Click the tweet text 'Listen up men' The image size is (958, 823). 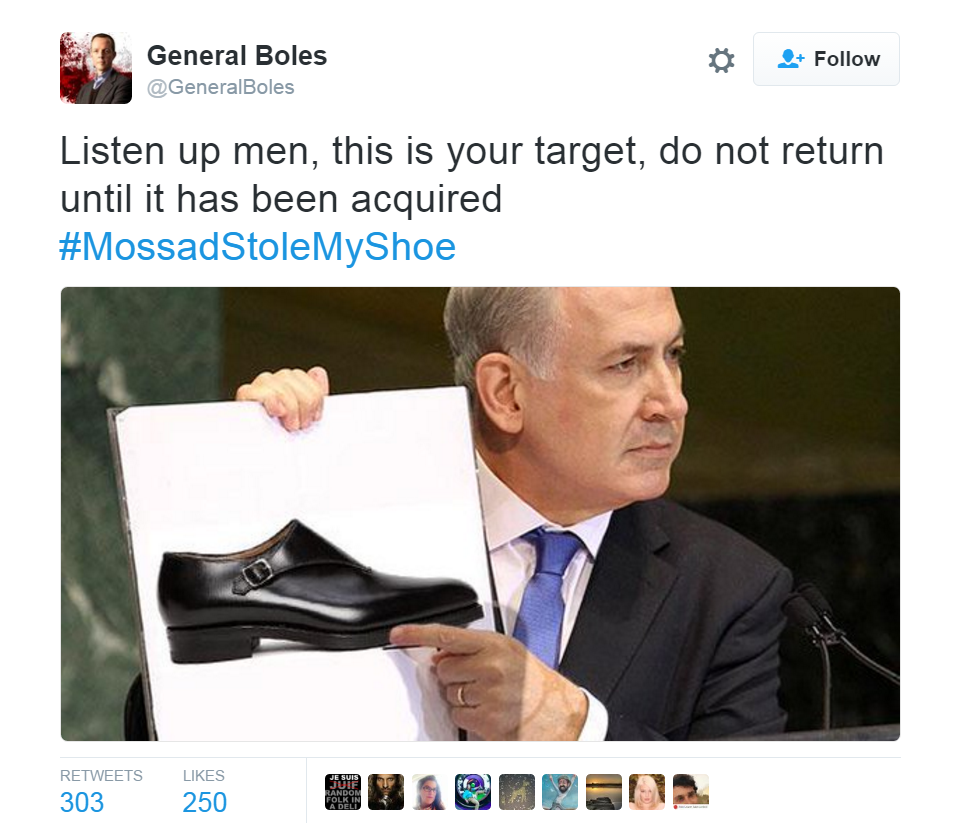click(189, 151)
